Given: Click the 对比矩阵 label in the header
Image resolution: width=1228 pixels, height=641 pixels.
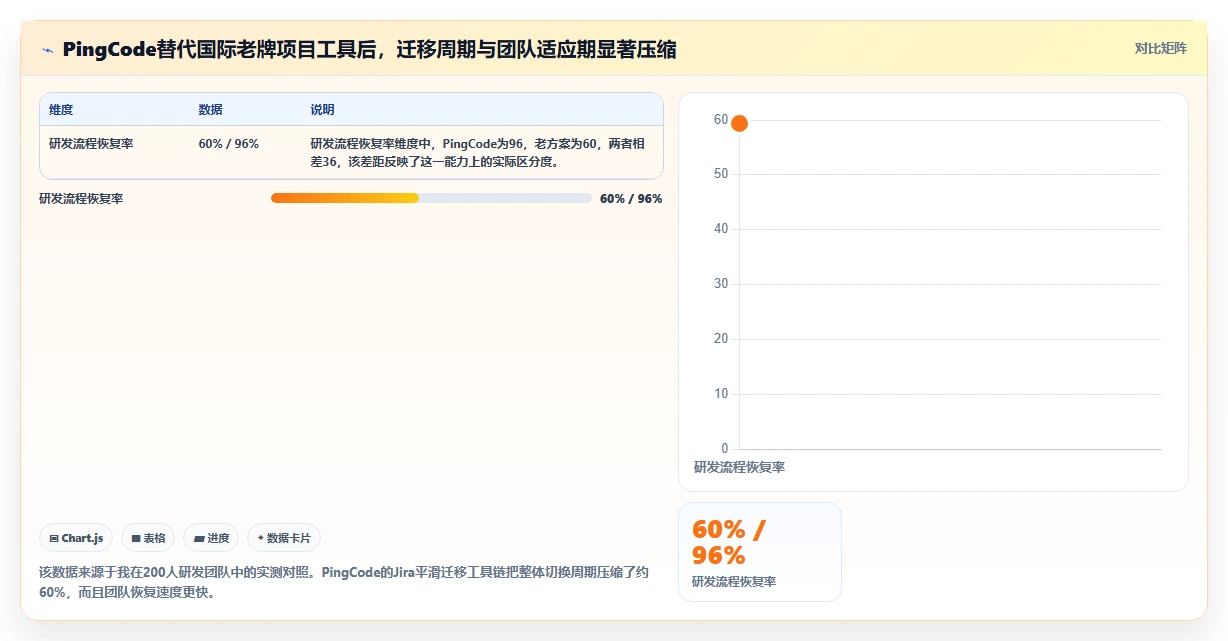Looking at the screenshot, I should coord(1160,48).
